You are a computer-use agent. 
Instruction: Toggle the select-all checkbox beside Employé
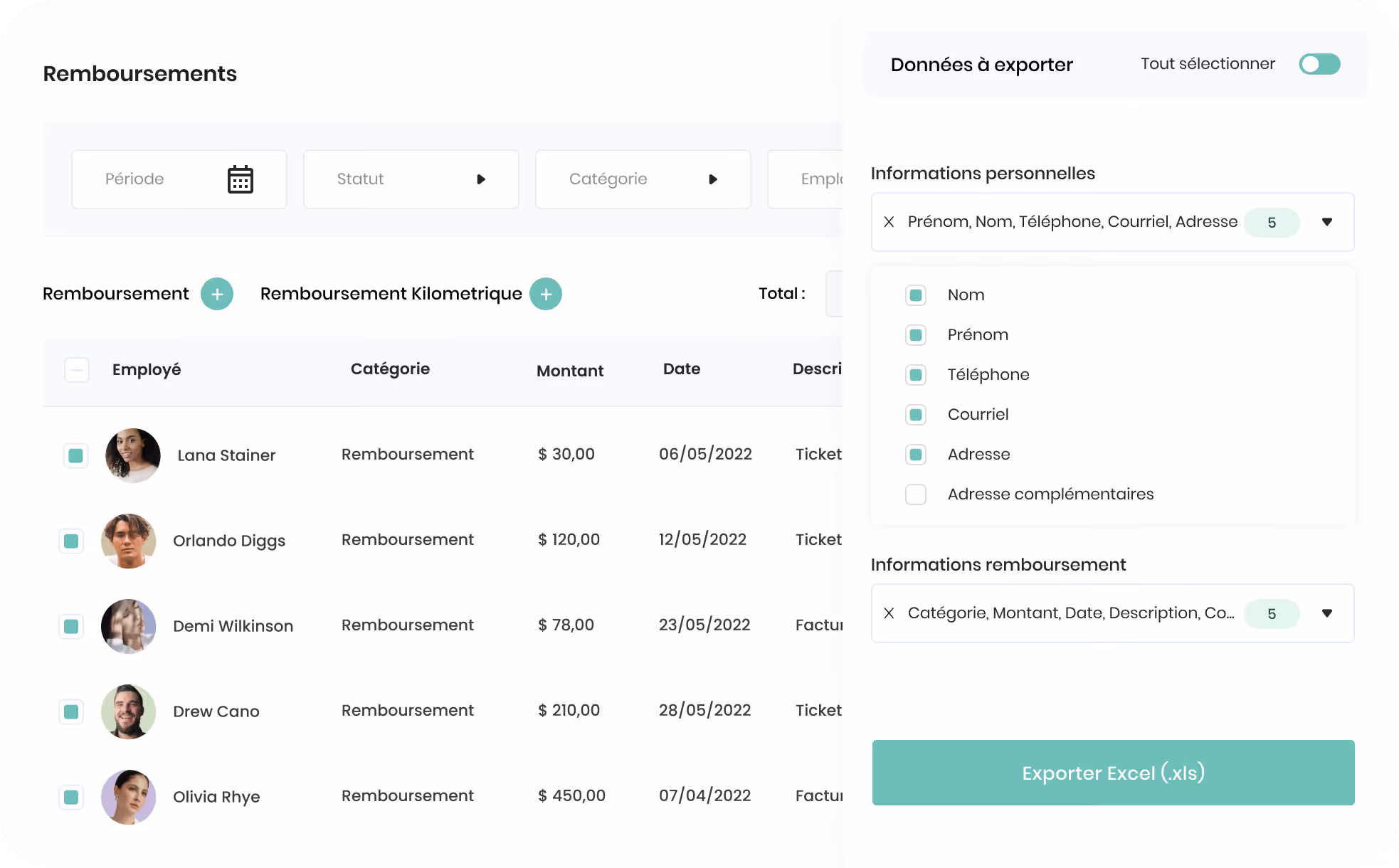click(x=77, y=370)
